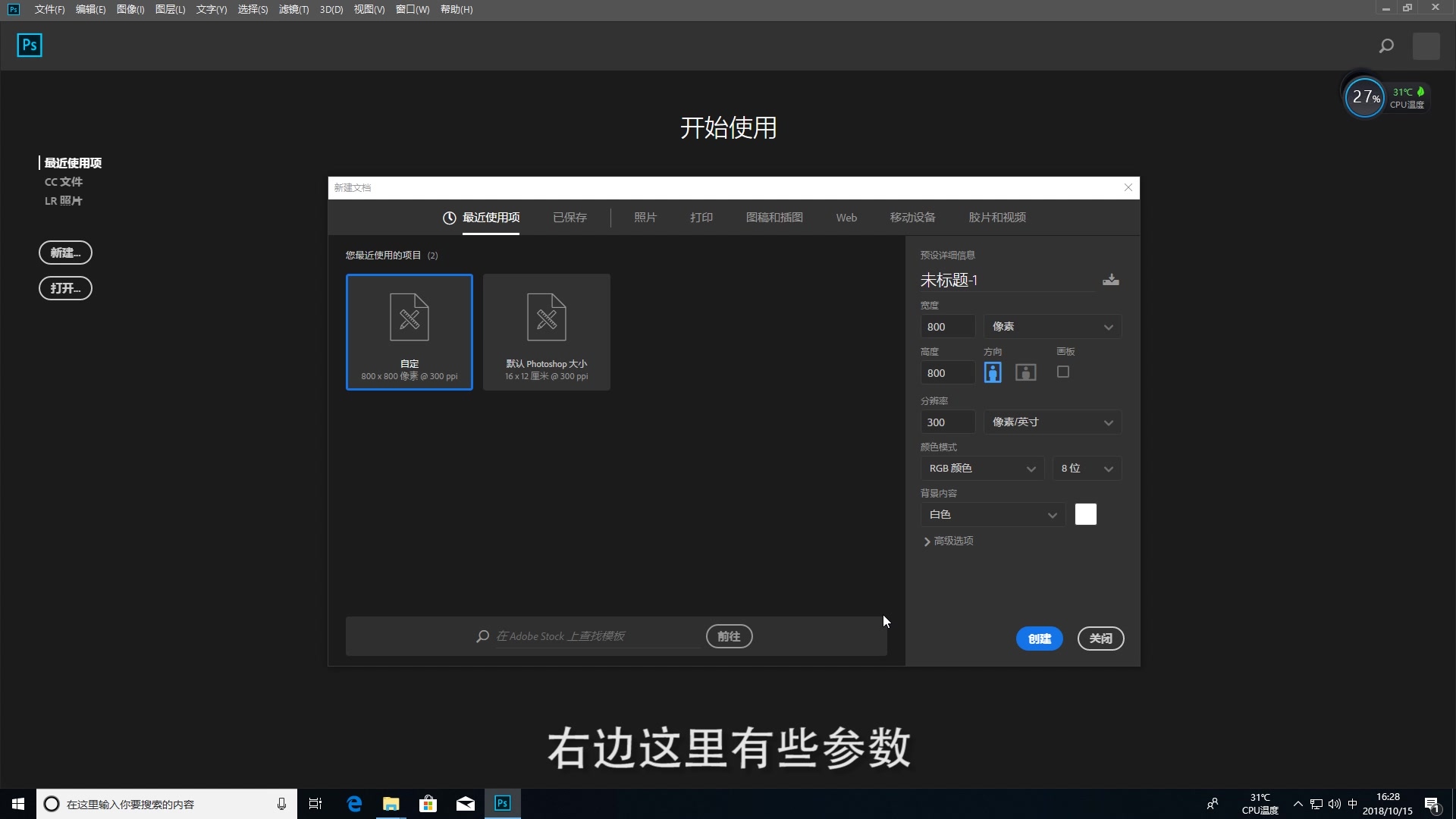Open the width unit dropdown showing 像素
Screen dimensions: 1456x819
[x=1053, y=326]
